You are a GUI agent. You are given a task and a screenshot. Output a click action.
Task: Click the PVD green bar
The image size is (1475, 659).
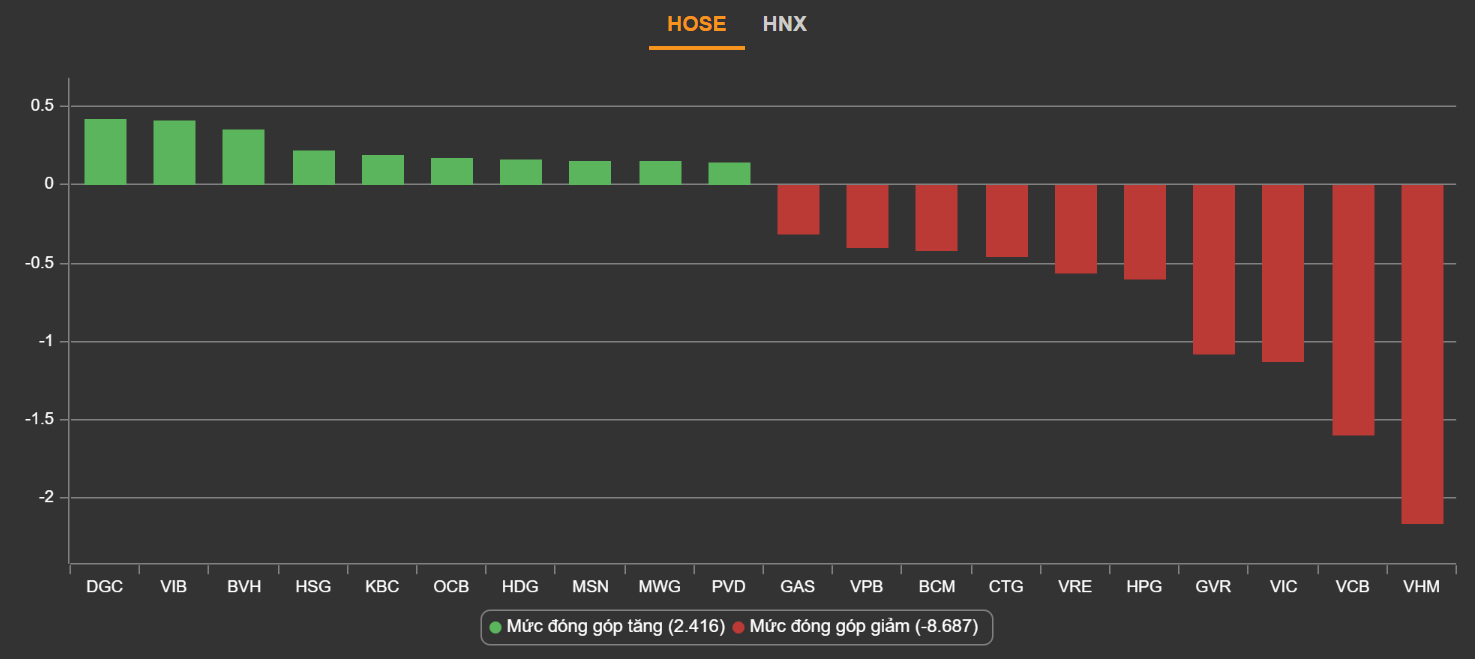[x=729, y=174]
